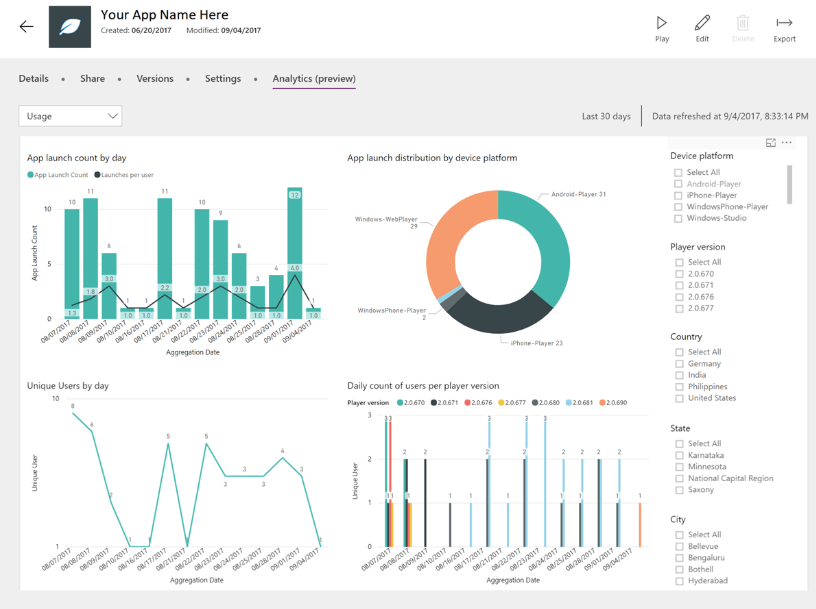Screen dimensions: 816x609
Task: Click the 2.0.680 legend color dot
Action: click(535, 403)
